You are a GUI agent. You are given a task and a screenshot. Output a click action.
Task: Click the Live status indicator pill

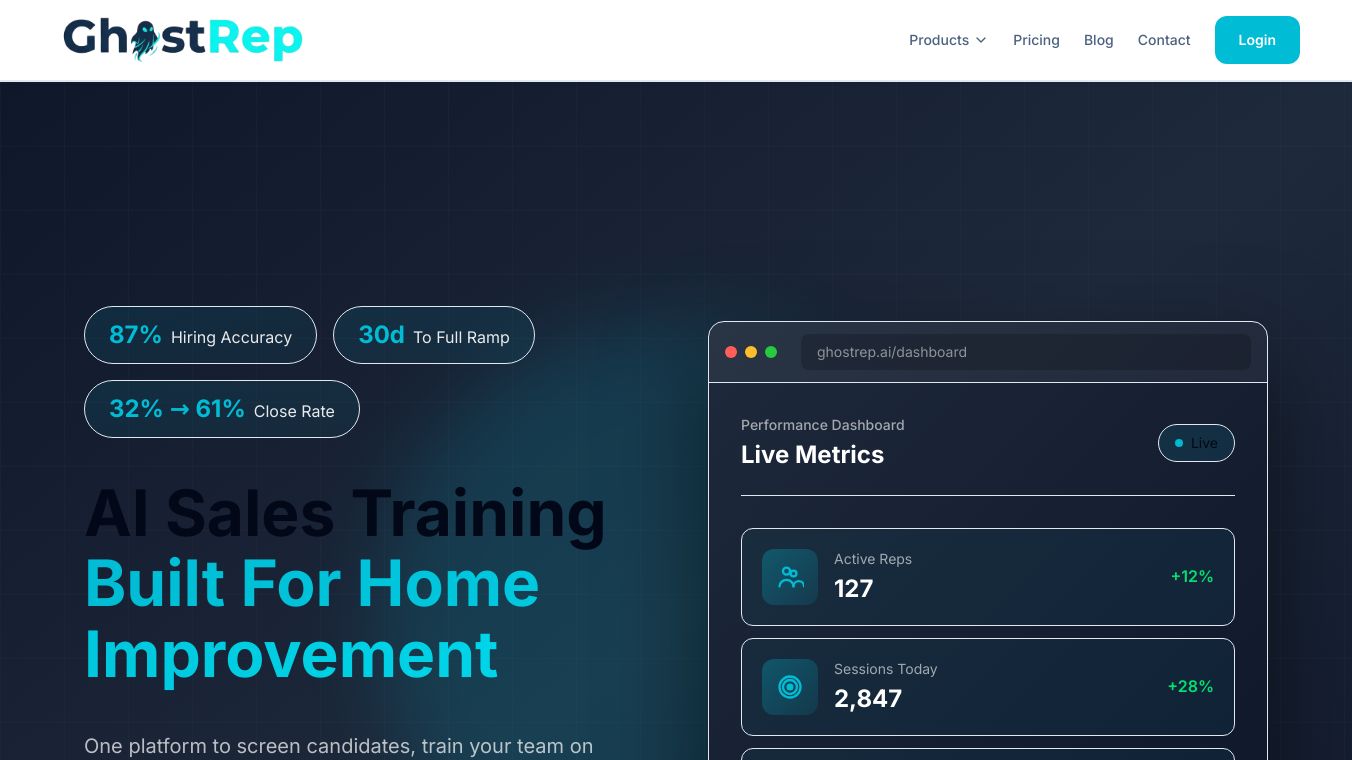[x=1196, y=443]
